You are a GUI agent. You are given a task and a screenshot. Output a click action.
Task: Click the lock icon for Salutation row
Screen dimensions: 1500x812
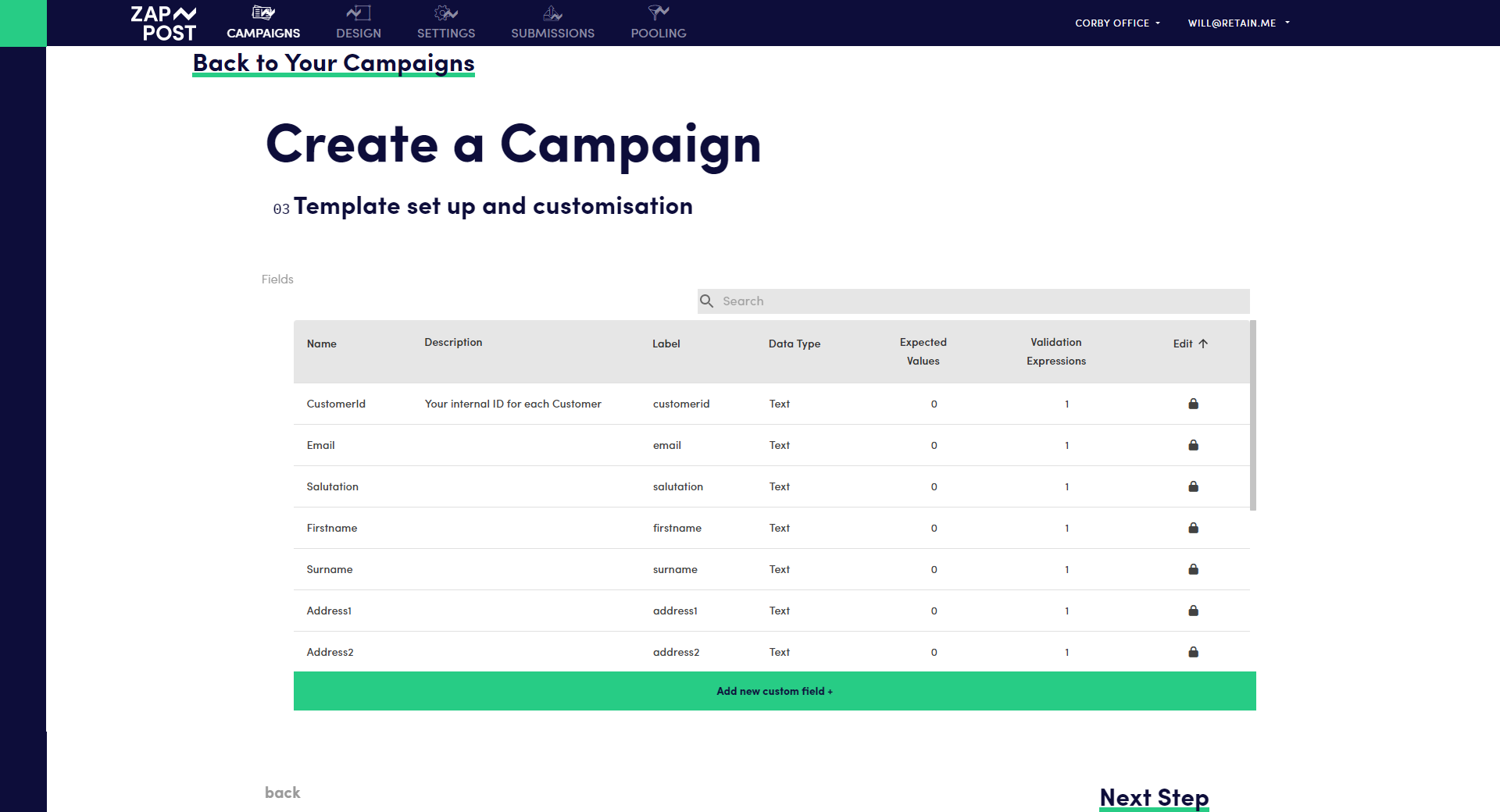pos(1193,486)
